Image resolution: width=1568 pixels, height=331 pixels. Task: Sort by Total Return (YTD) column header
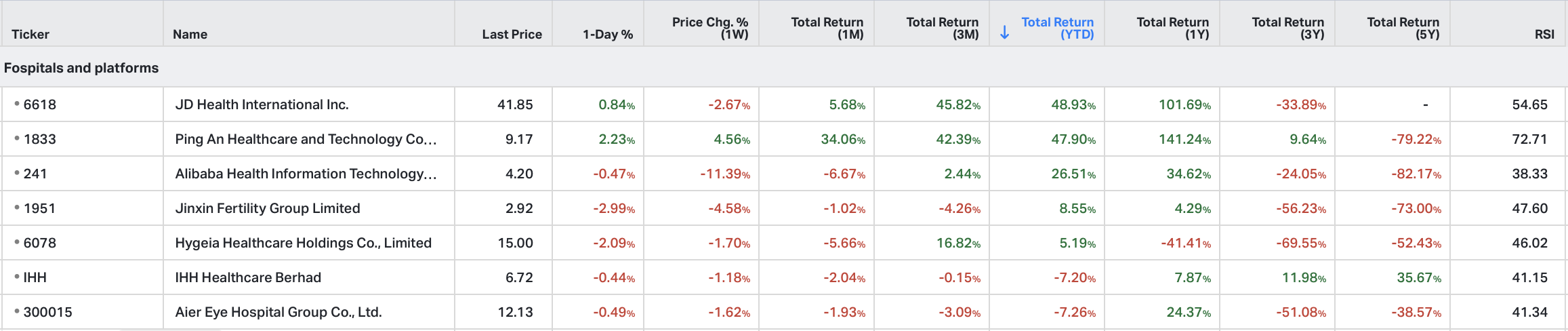click(1057, 28)
